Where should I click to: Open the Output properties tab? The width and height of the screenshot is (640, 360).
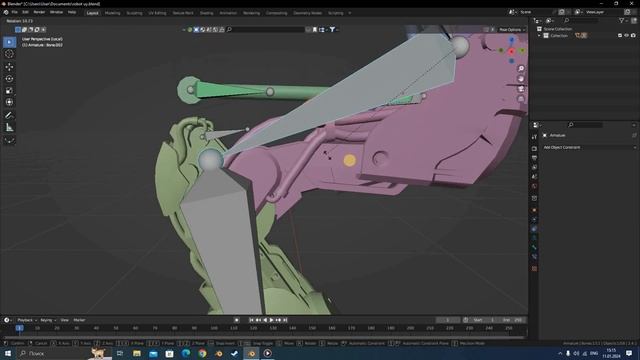click(x=534, y=158)
